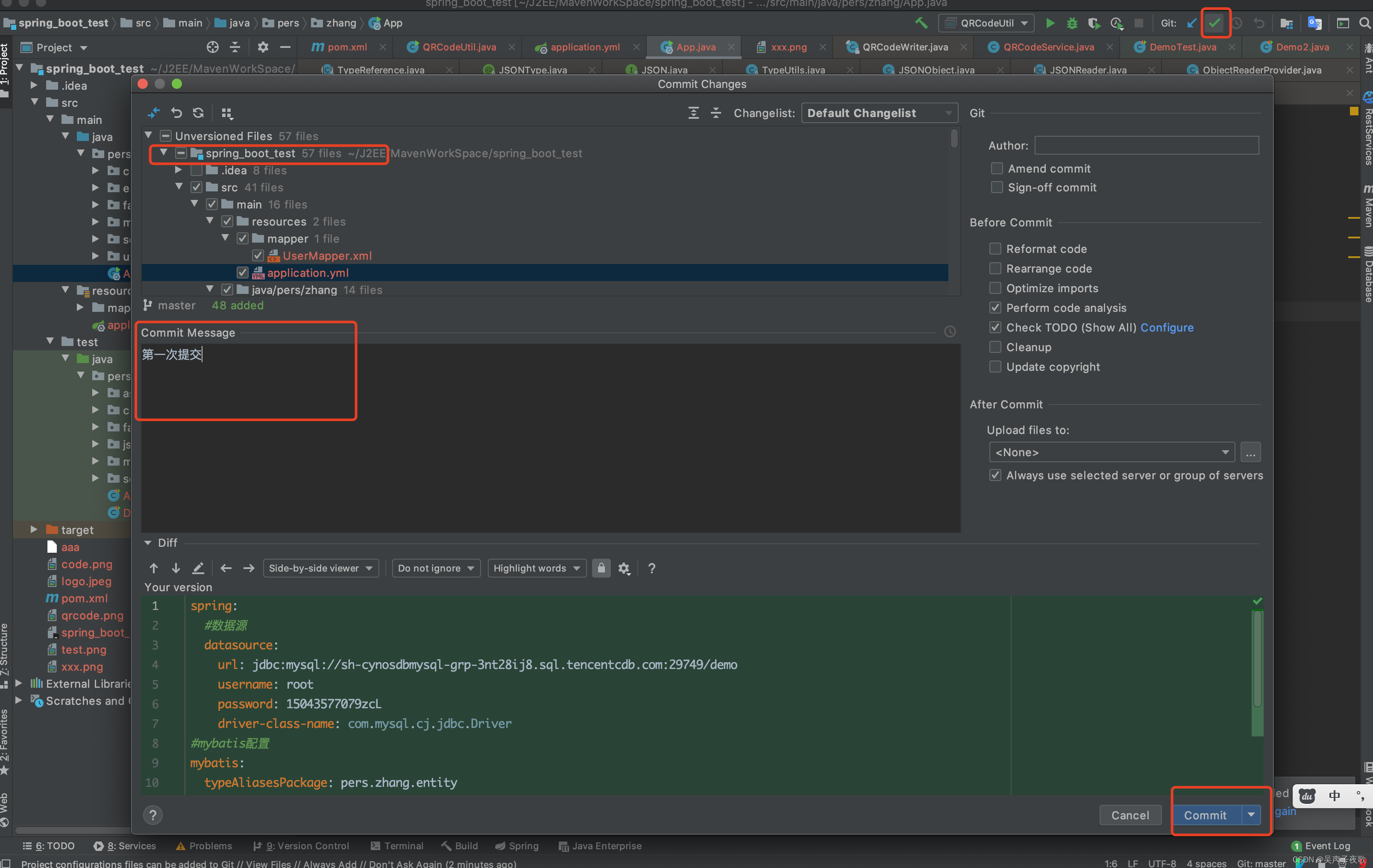Click the compare next file right arrow
The height and width of the screenshot is (868, 1373).
pos(249,568)
